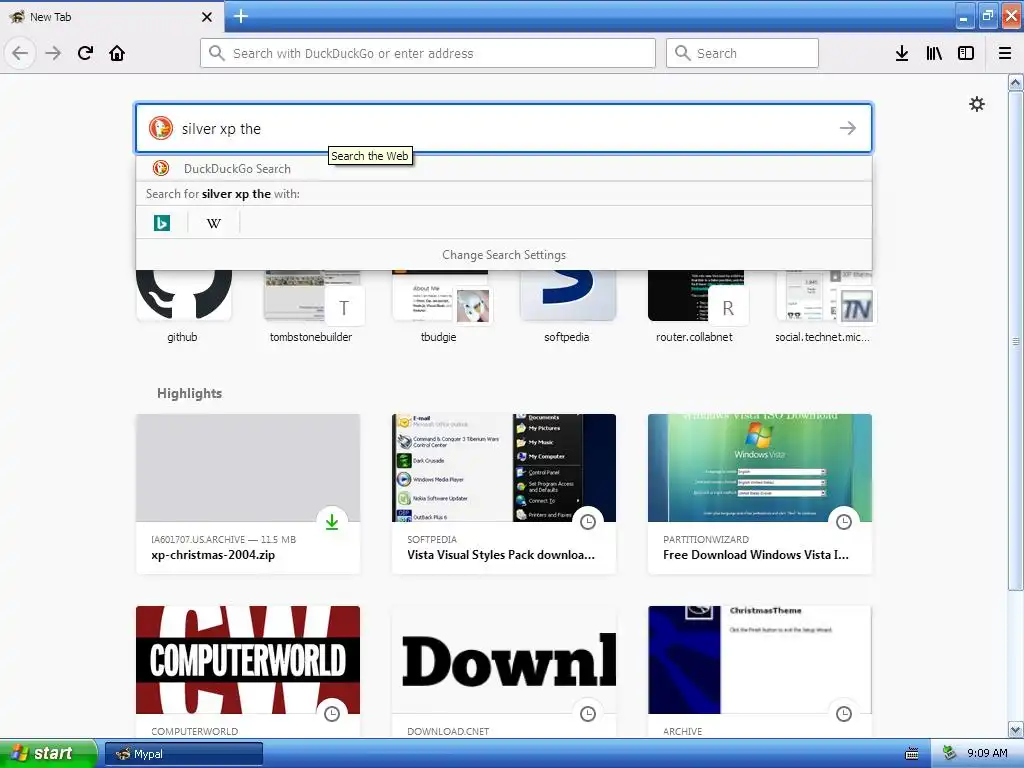The height and width of the screenshot is (768, 1024).
Task: Open the Computerworld highlight card
Action: pyautogui.click(x=248, y=672)
